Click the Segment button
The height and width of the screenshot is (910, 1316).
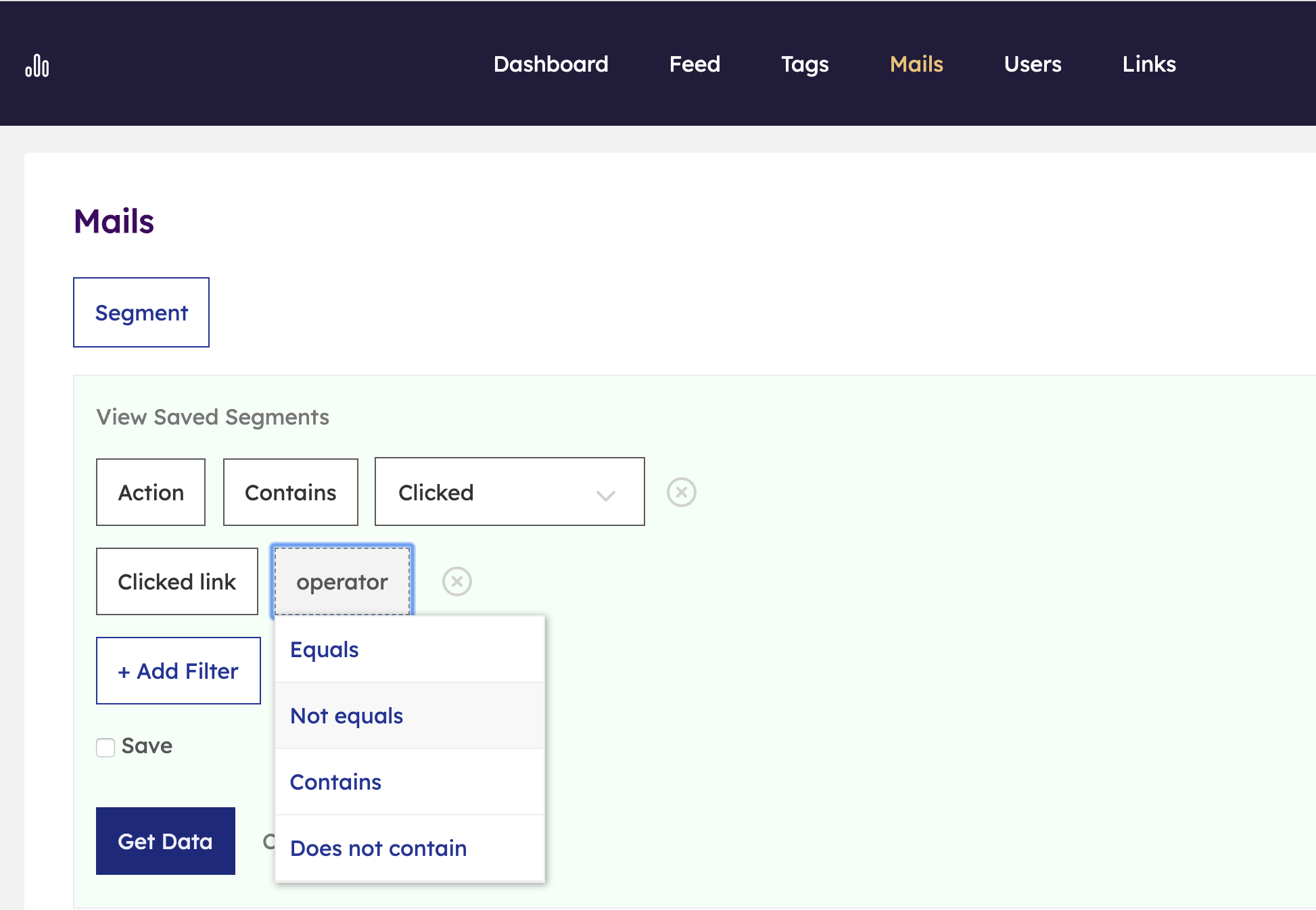(141, 312)
